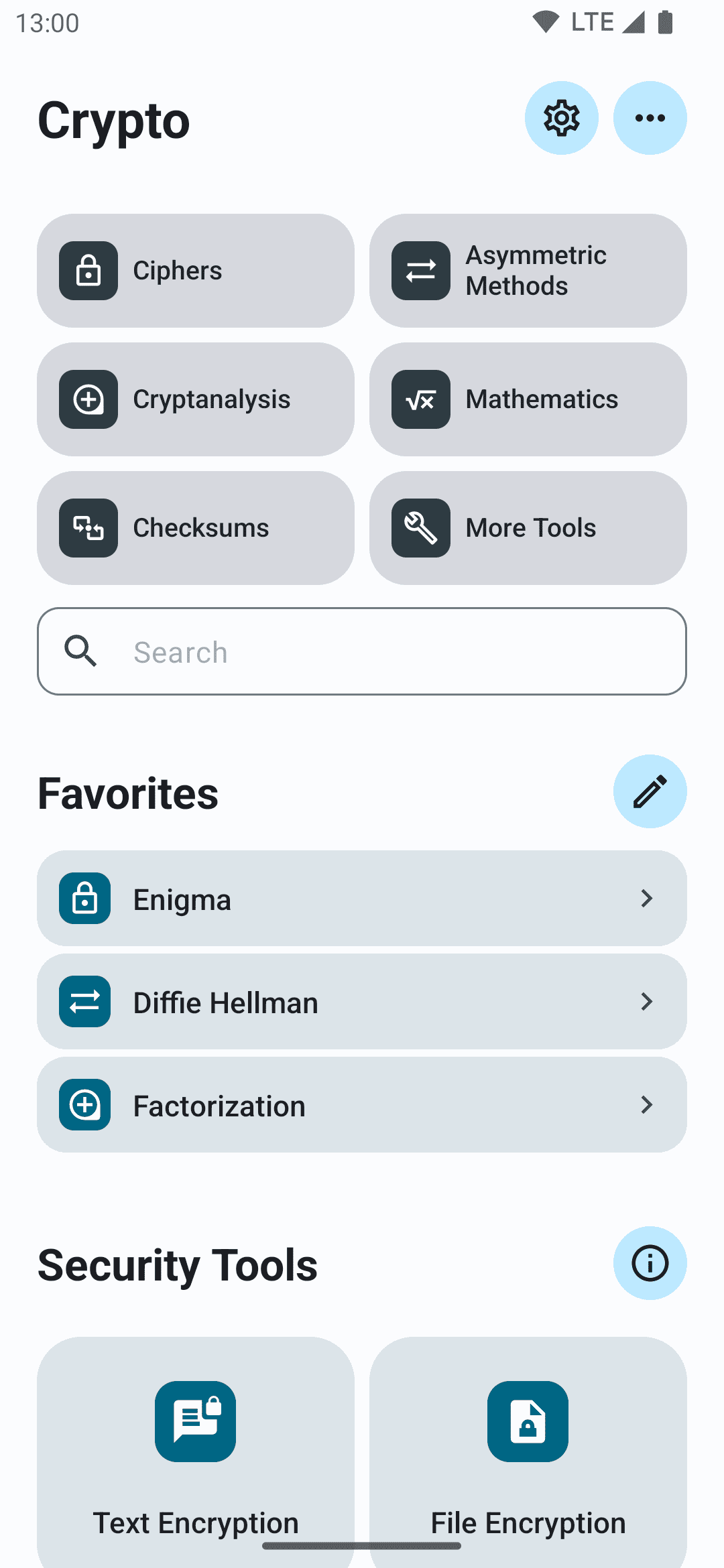Expand the Diffie Hellman chevron
The width and height of the screenshot is (724, 1568).
pyautogui.click(x=646, y=1001)
